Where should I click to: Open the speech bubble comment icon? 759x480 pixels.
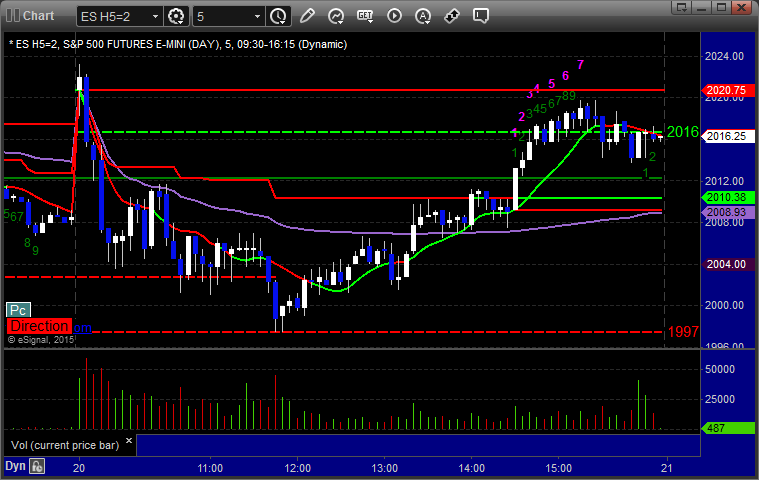[x=481, y=16]
